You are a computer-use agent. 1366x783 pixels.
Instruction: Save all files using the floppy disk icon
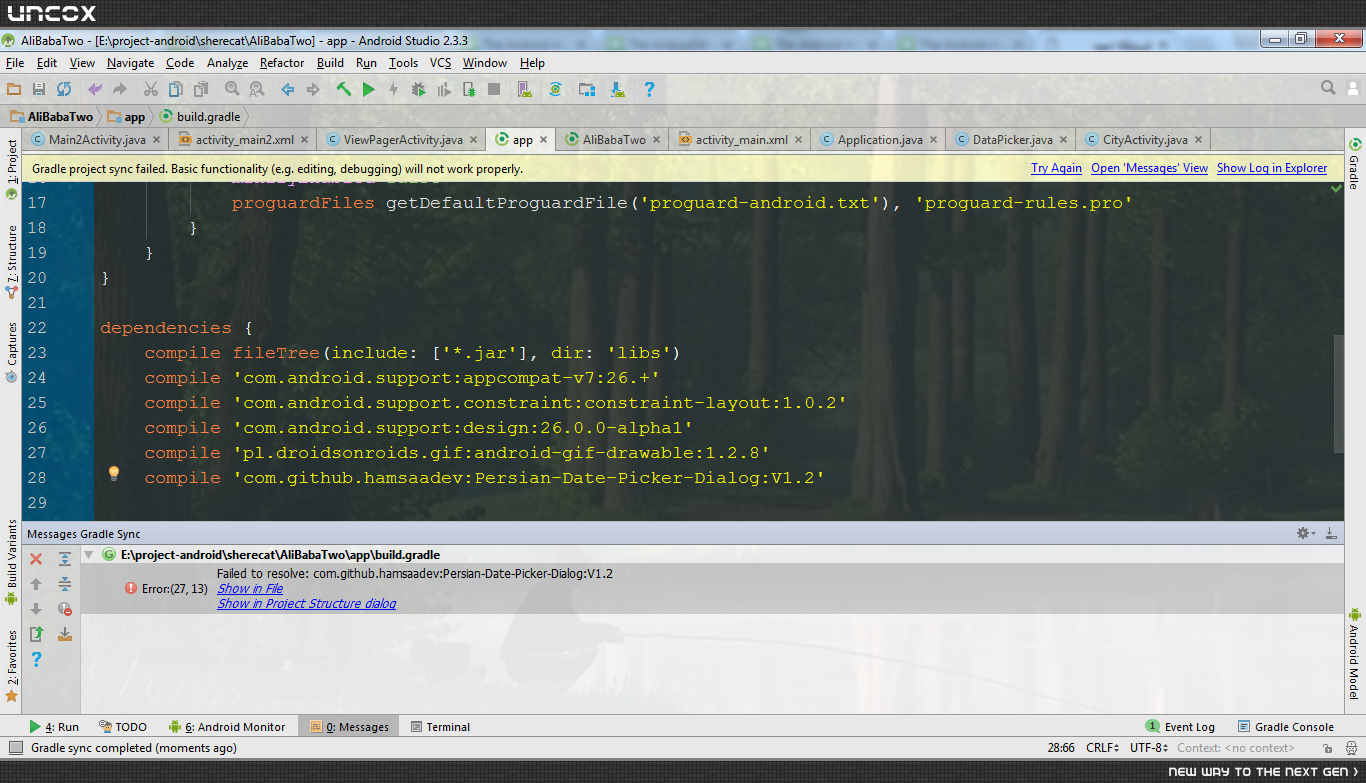tap(39, 89)
